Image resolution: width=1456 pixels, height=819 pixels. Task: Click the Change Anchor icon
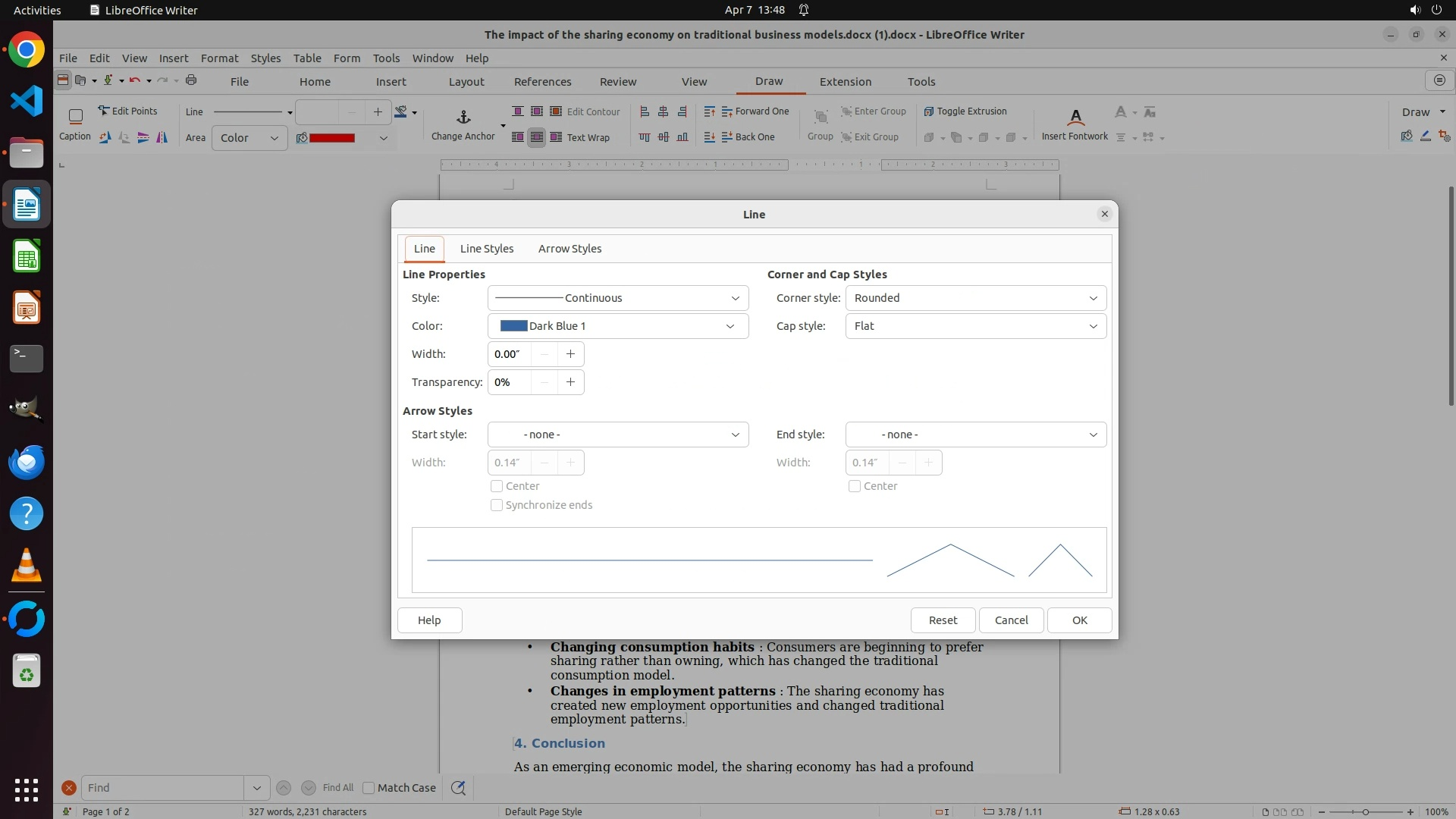pos(463,117)
